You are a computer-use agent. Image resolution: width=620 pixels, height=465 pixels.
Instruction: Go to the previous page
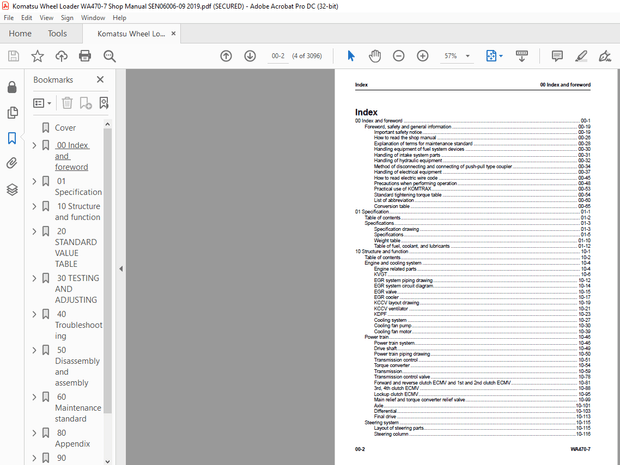[x=226, y=56]
